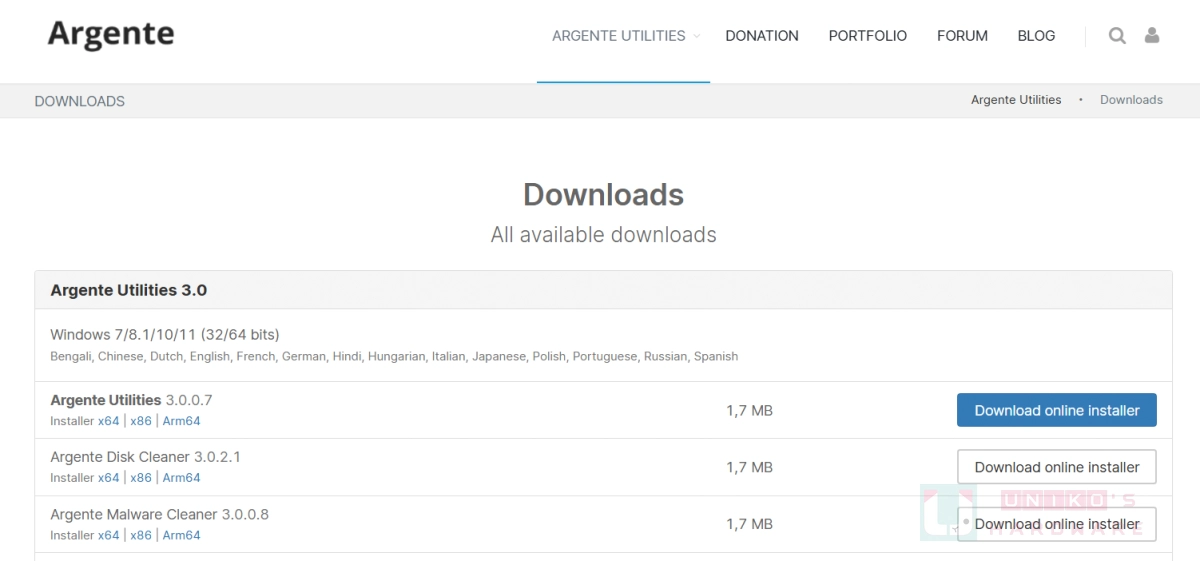This screenshot has height=561, width=1200.
Task: Get x86 installer for Argente Disk Cleaner
Action: coord(141,478)
